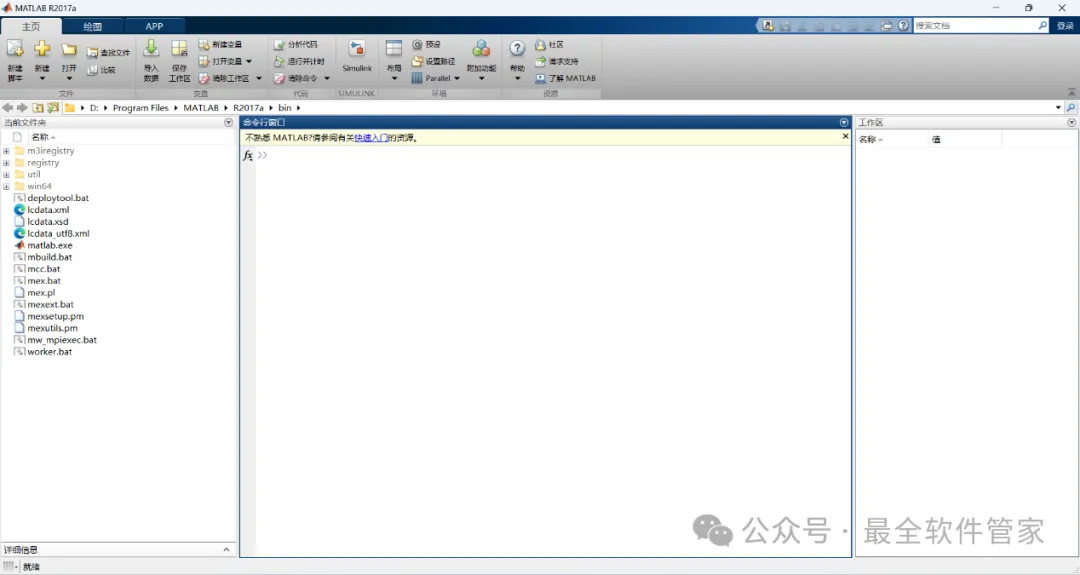Switch to the APP tab
This screenshot has height=575, width=1080.
154,26
